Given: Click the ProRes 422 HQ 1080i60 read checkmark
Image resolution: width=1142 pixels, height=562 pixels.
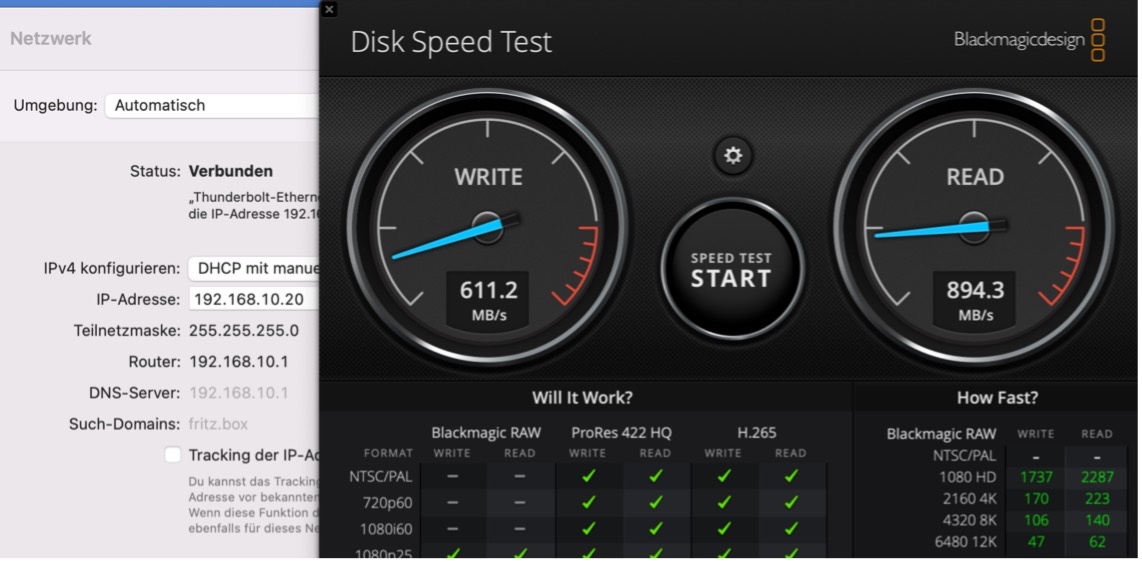Looking at the screenshot, I should pos(655,528).
